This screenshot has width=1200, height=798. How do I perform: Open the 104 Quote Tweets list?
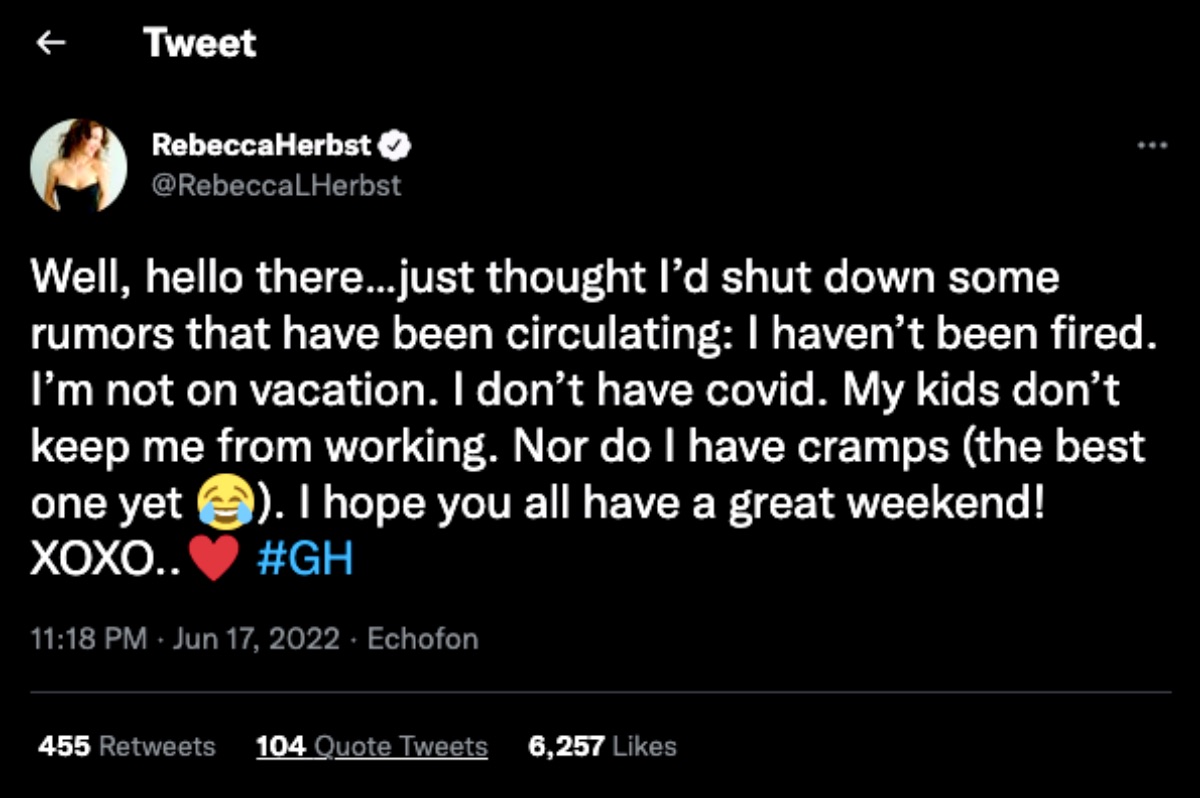point(372,746)
